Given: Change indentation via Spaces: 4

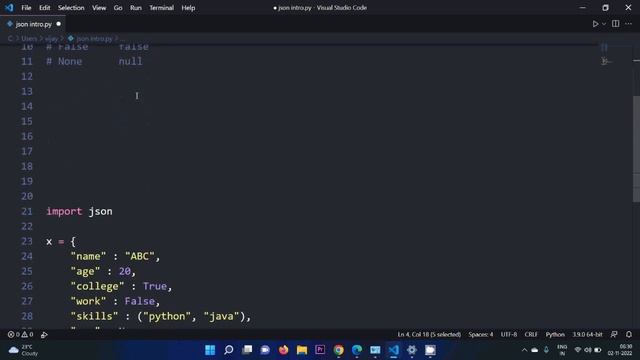Looking at the screenshot, I should 480,334.
